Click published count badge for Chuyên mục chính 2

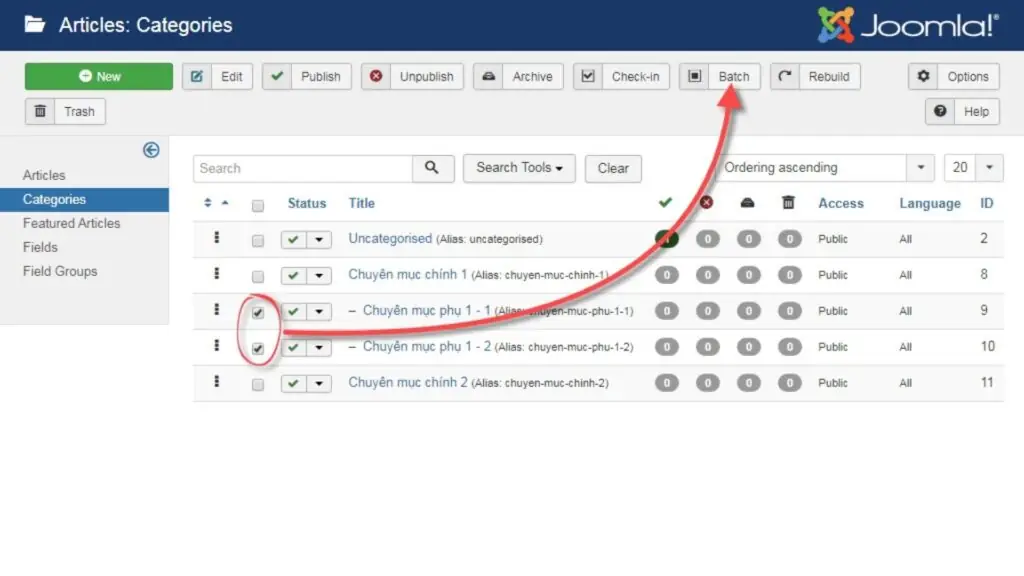667,383
